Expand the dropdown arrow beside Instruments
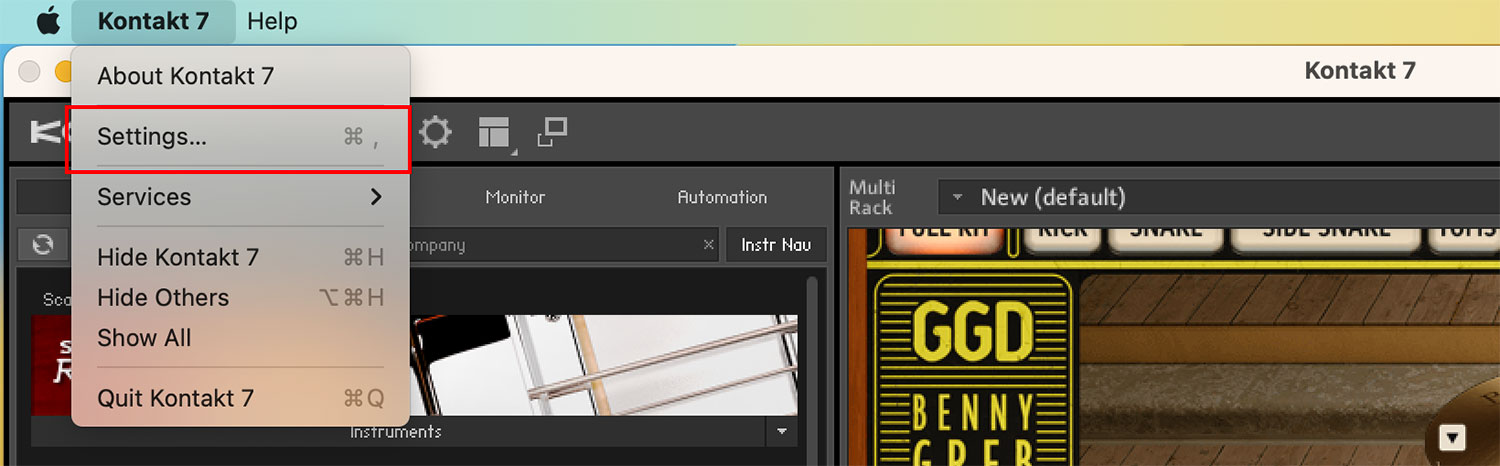This screenshot has width=1500, height=466. pyautogui.click(x=781, y=432)
